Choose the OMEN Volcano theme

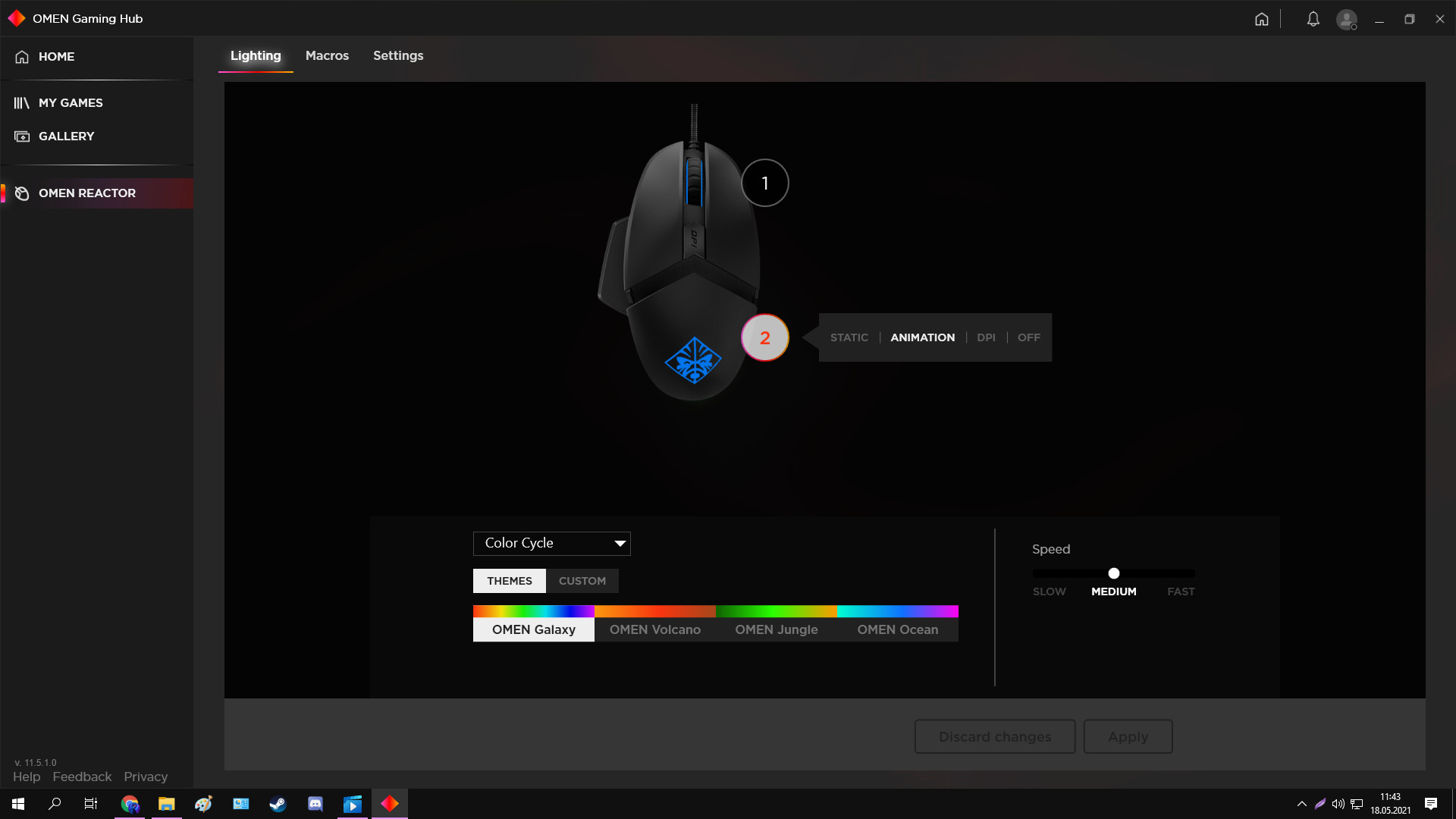654,629
